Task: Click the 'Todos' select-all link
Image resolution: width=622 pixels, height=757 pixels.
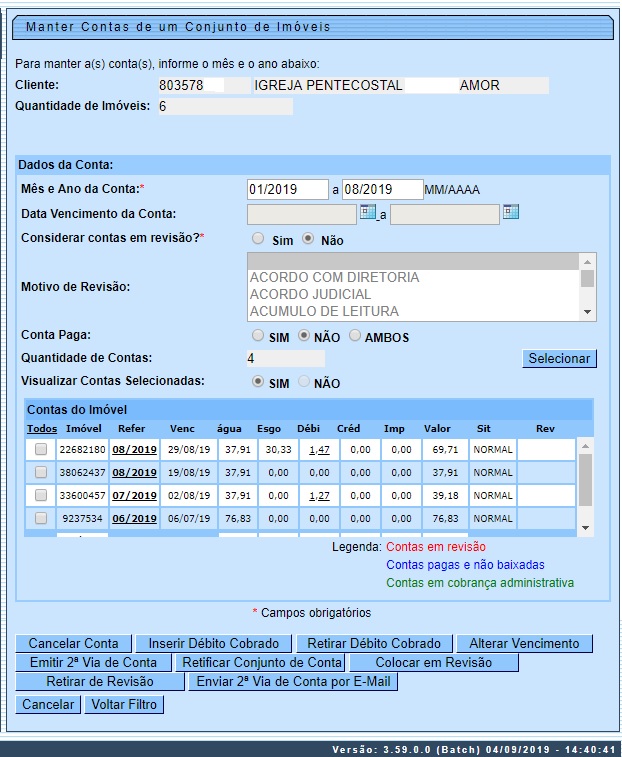Action: [41, 428]
